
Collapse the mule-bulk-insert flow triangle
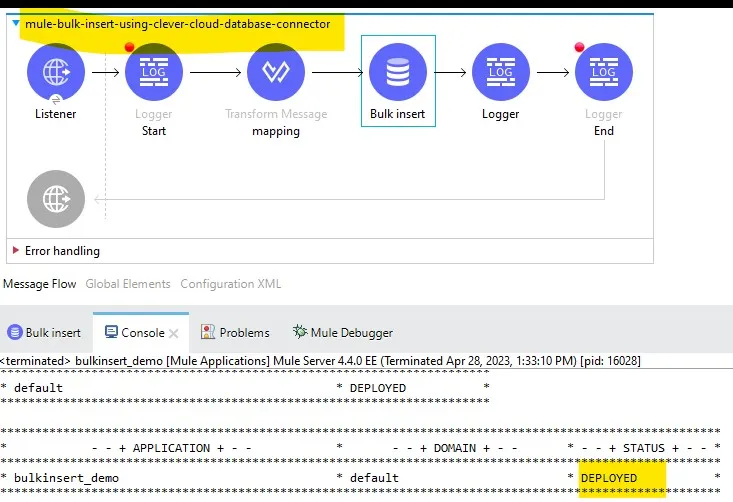16,23
